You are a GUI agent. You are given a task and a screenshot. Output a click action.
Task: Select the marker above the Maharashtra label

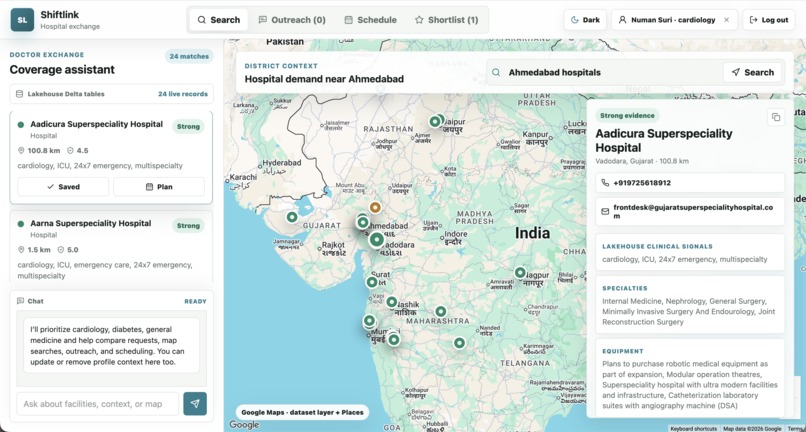point(441,311)
